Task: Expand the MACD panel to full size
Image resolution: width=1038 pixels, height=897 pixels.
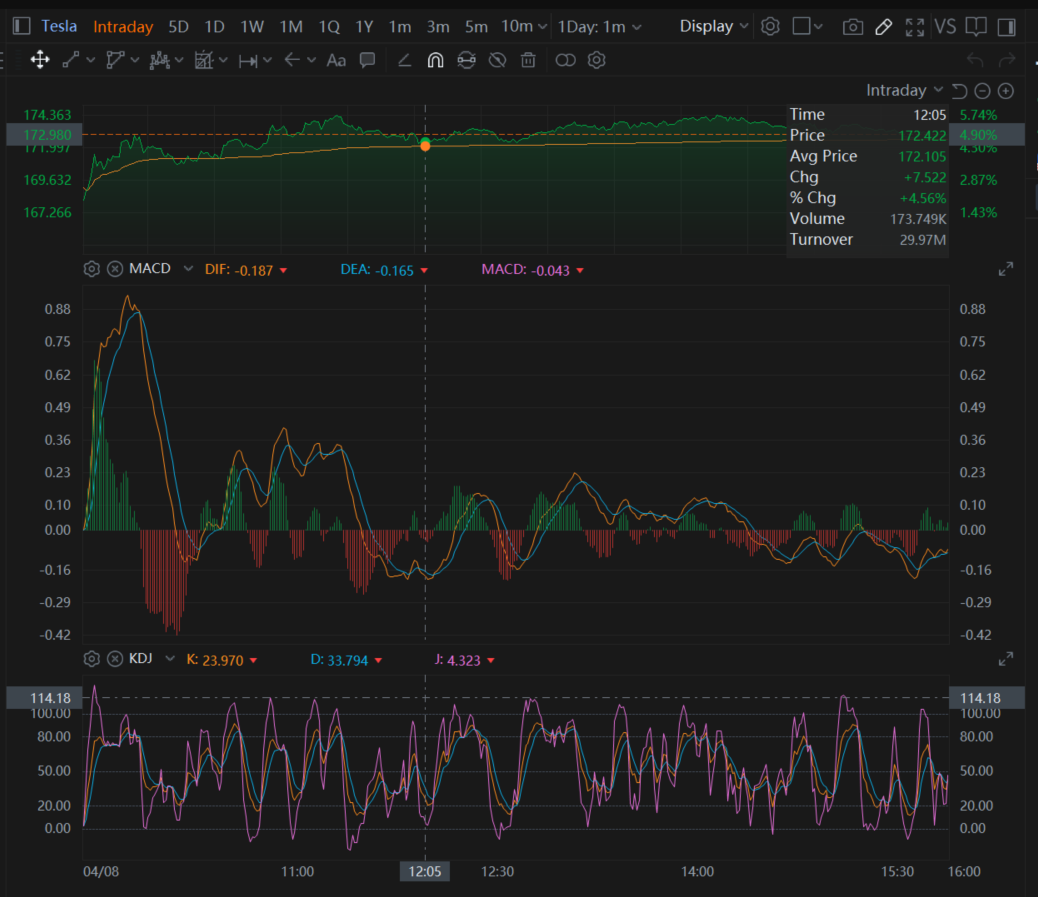Action: [x=1006, y=269]
